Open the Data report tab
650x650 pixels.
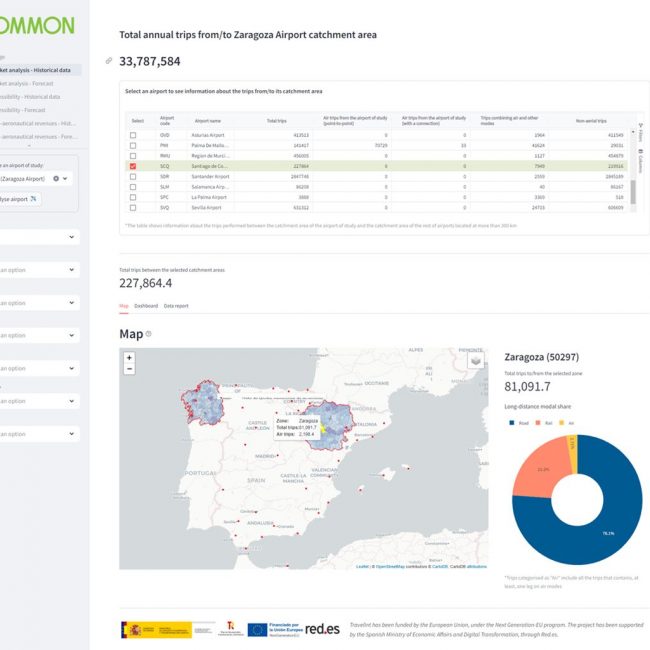pos(176,305)
